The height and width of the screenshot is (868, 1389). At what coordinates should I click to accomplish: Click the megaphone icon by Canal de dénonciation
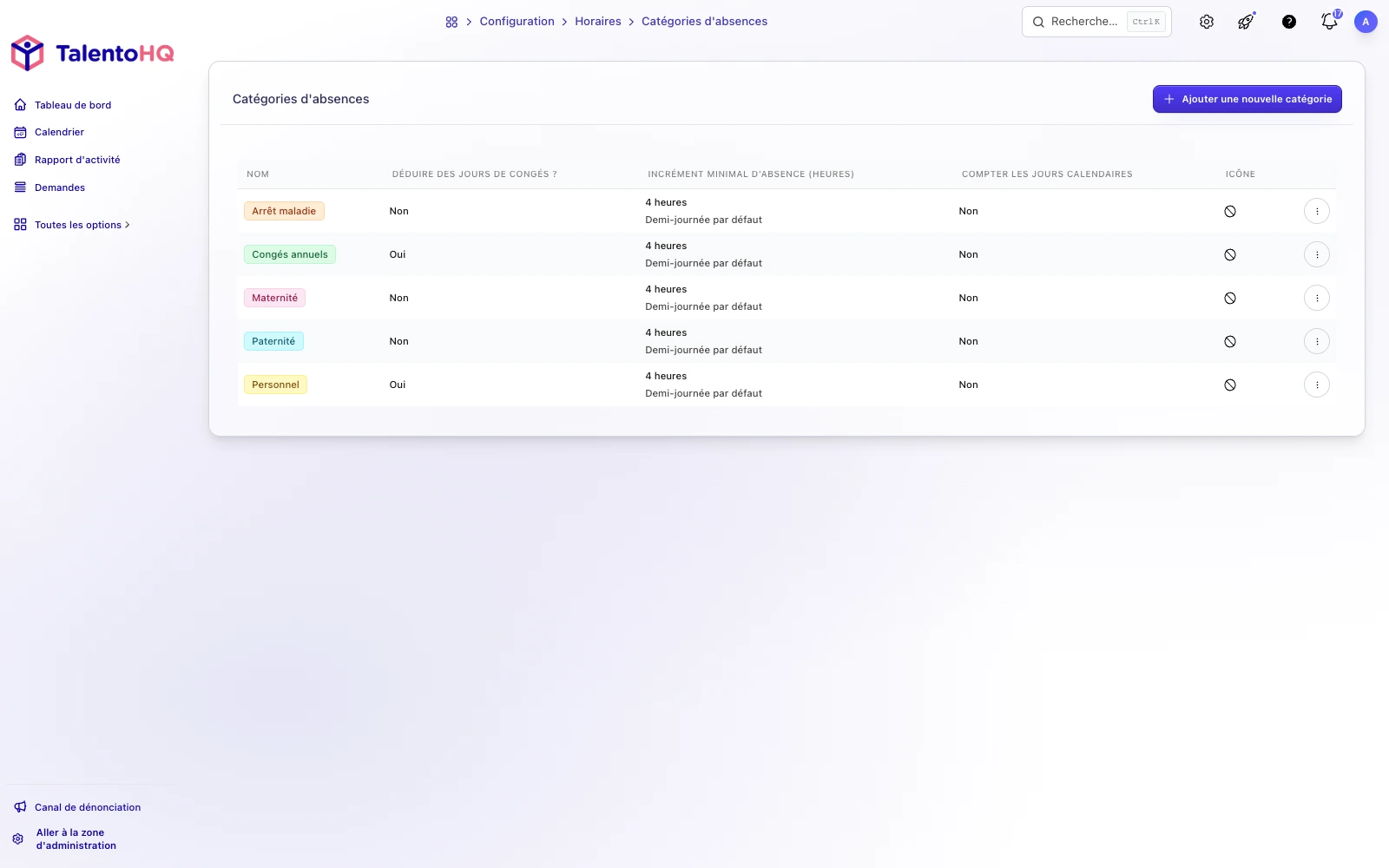pos(20,807)
